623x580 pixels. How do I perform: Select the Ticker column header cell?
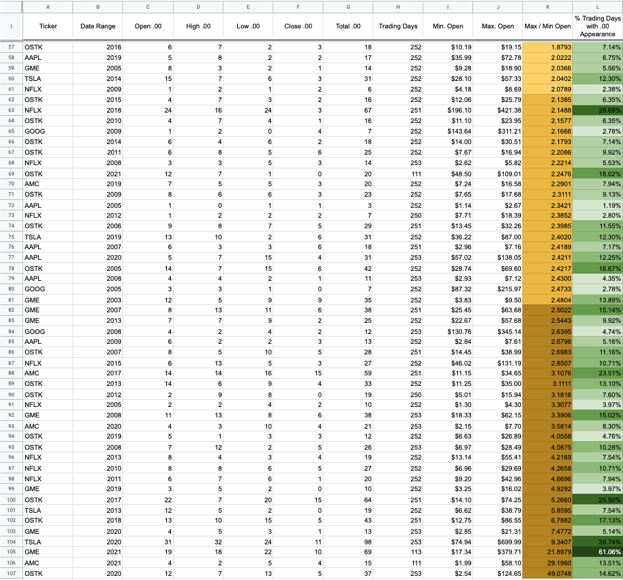pos(48,26)
